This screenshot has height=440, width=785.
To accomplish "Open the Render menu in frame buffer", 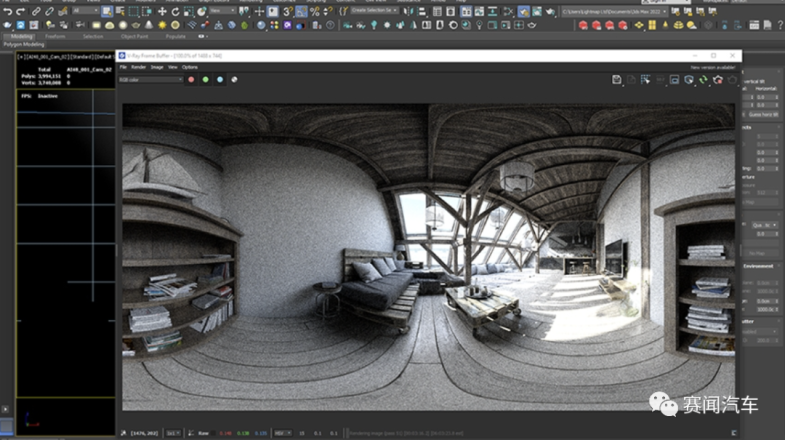I will [139, 67].
